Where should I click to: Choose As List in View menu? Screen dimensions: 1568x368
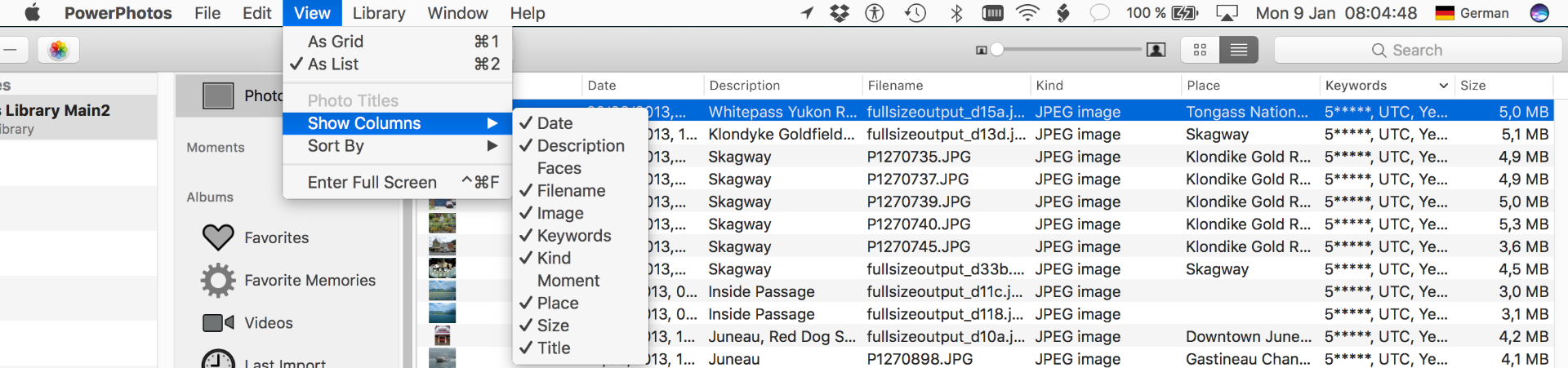pos(397,64)
